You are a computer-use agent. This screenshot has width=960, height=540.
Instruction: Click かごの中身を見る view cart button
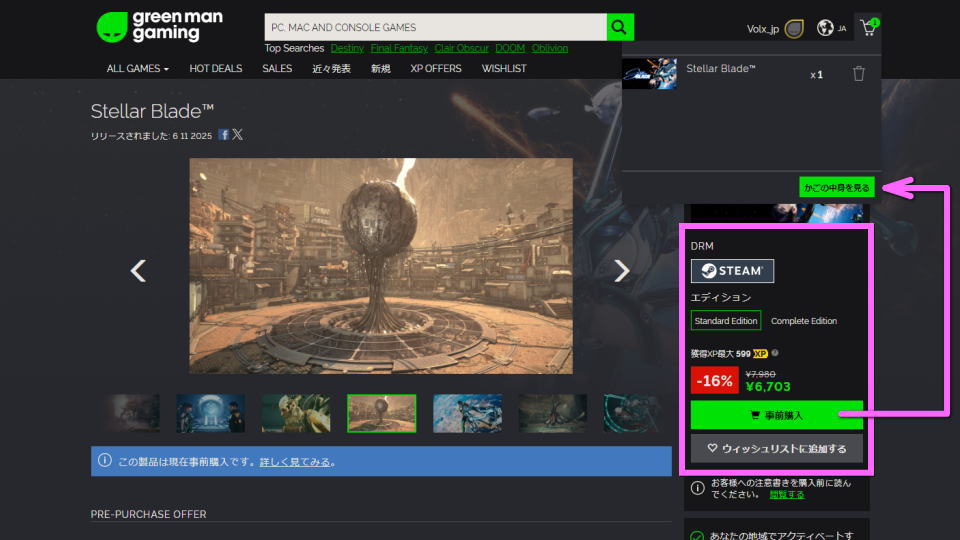coord(836,187)
